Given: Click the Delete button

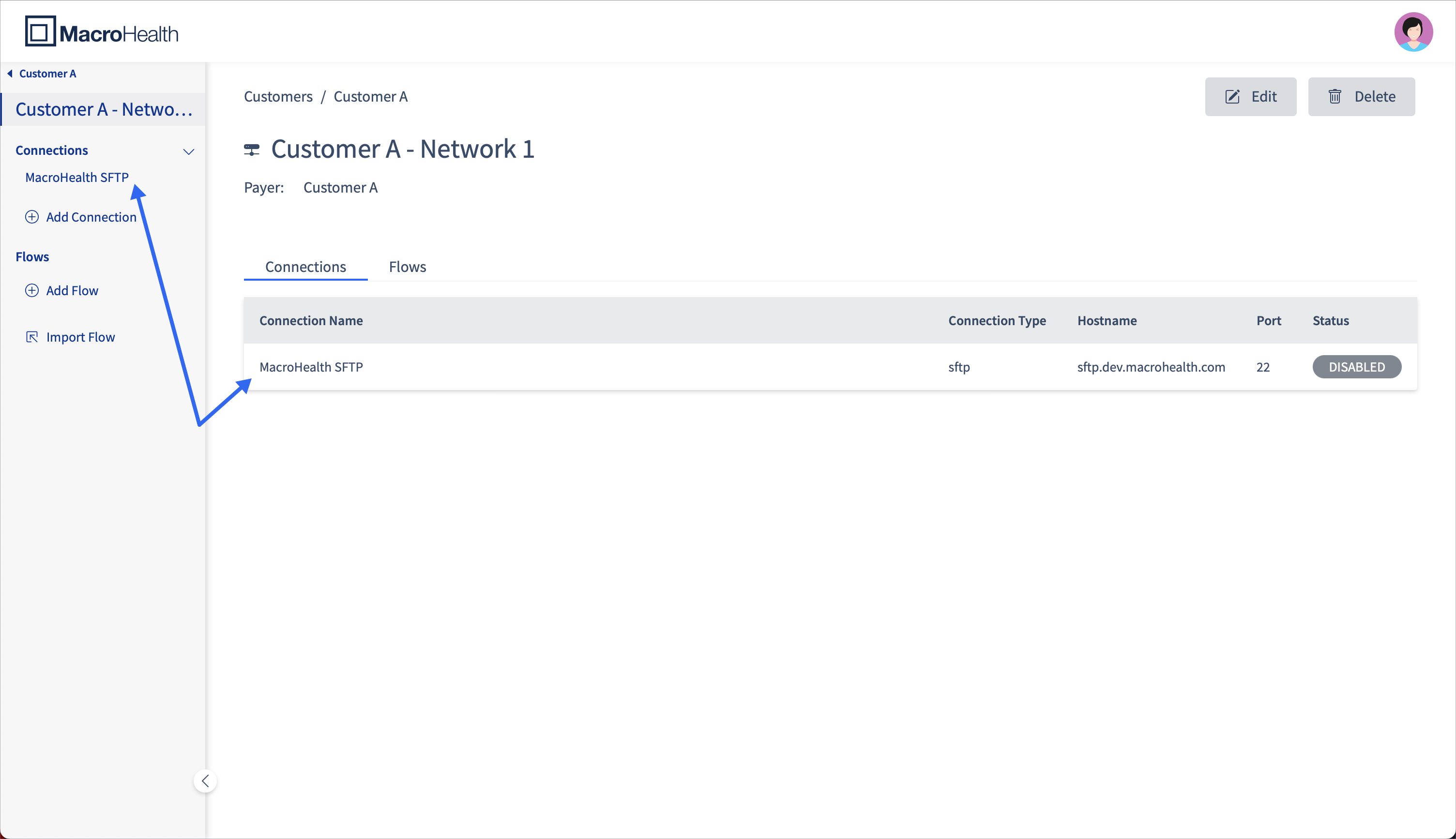Looking at the screenshot, I should (x=1361, y=97).
